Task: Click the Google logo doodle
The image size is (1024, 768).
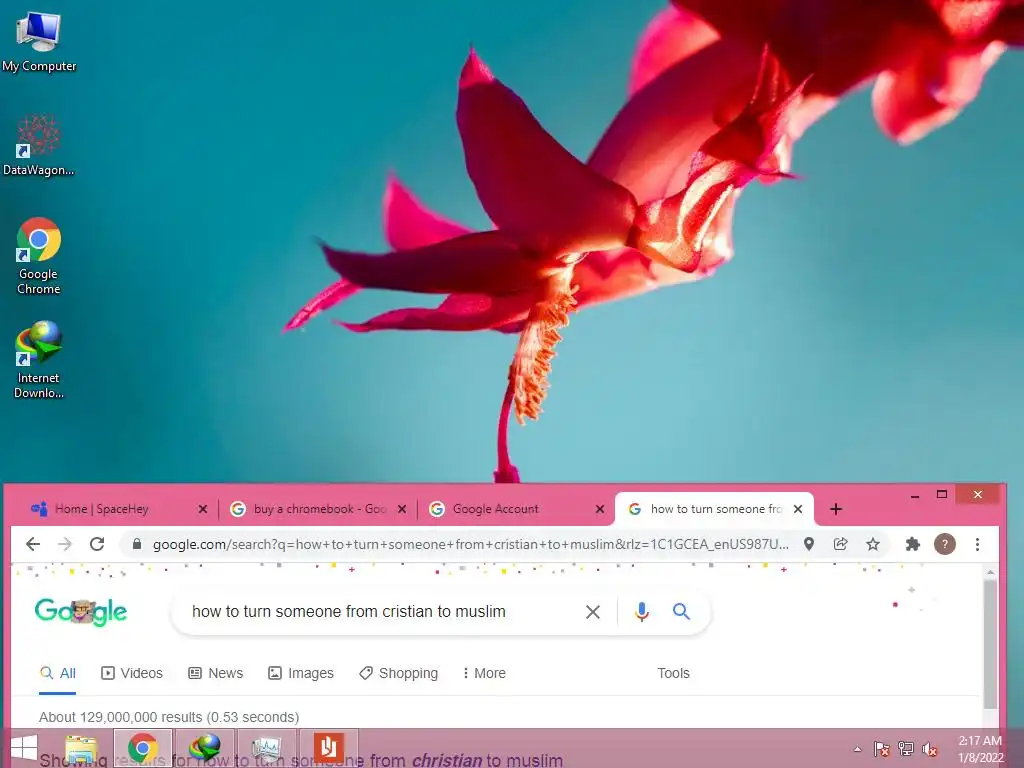Action: pos(80,612)
